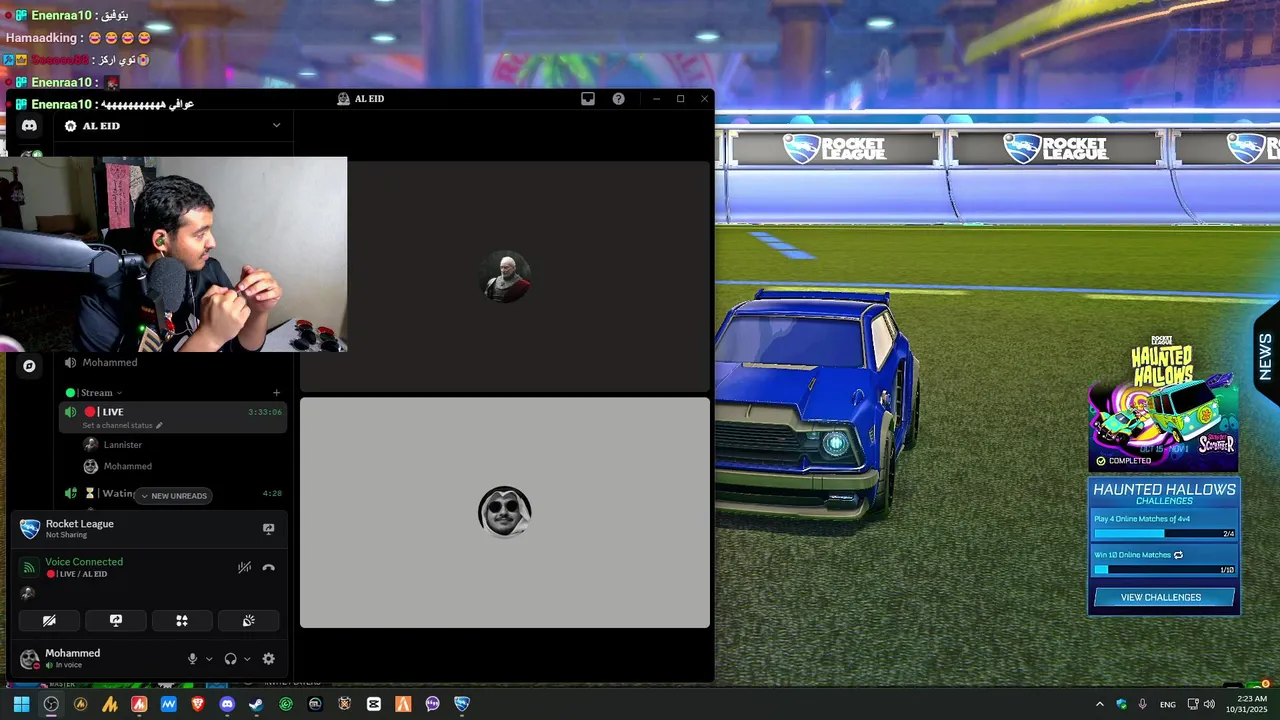Deafen with the headphones icon

[230, 659]
